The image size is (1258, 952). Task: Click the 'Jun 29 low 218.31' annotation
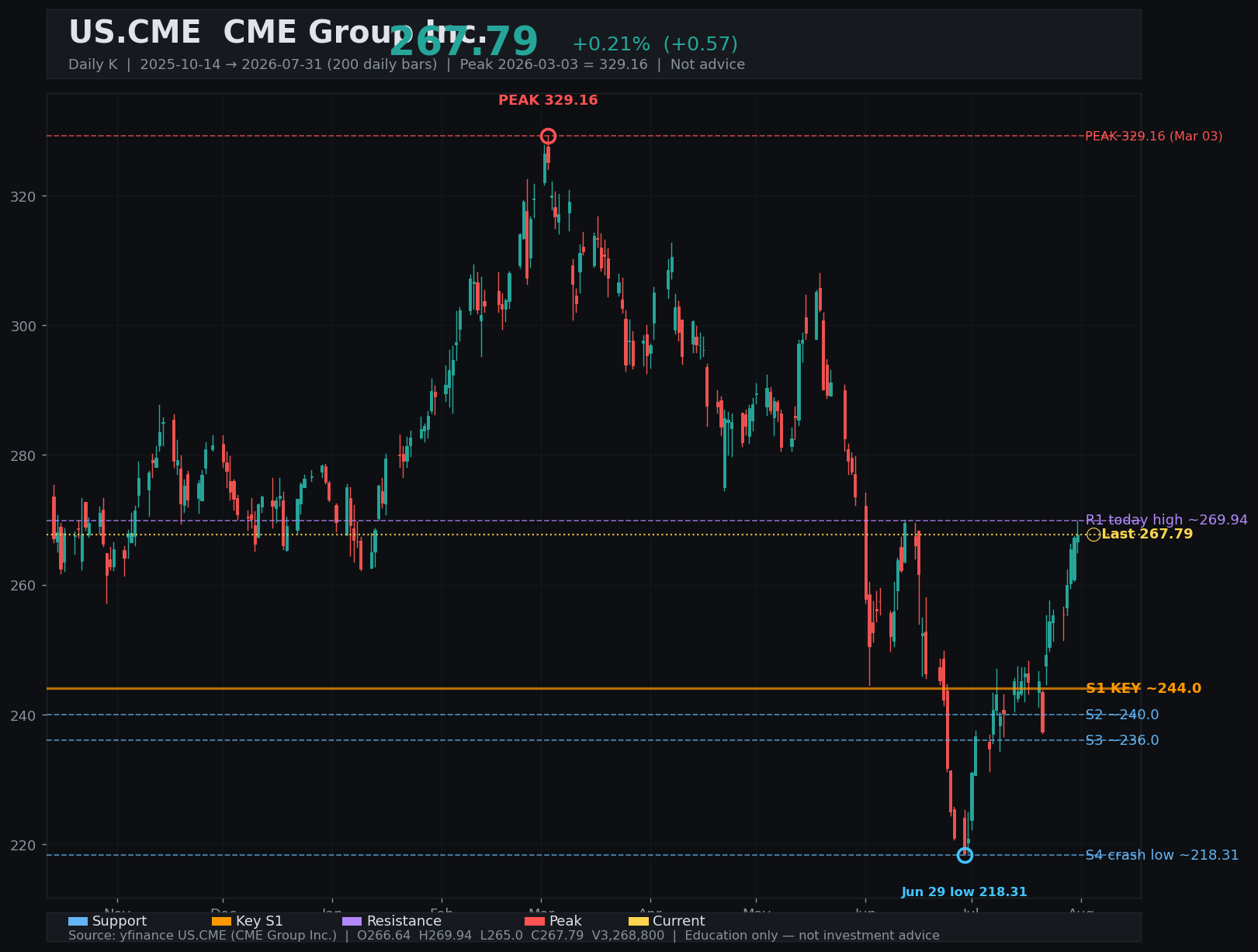(x=964, y=892)
